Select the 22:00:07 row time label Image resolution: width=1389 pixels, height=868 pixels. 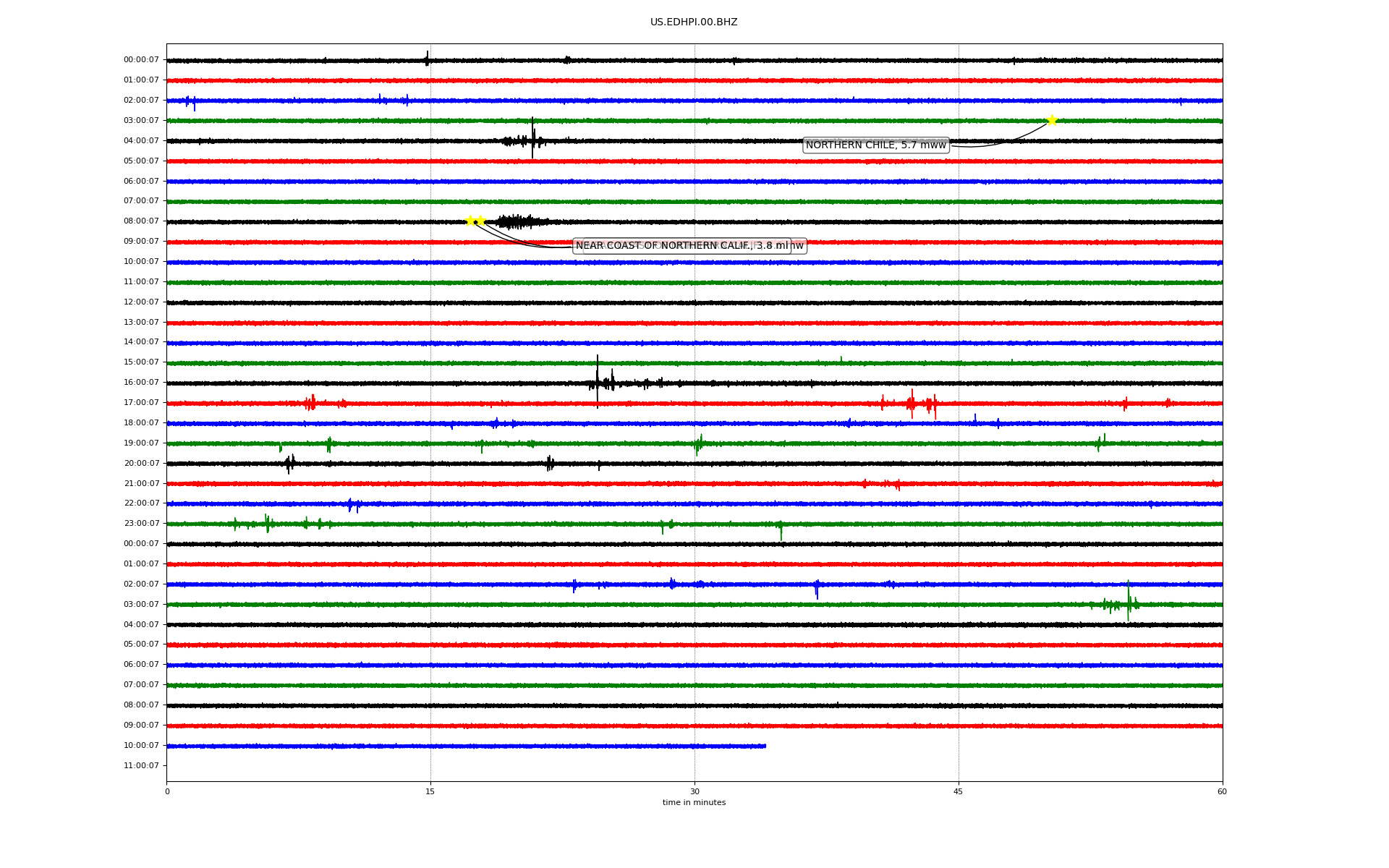(x=141, y=503)
